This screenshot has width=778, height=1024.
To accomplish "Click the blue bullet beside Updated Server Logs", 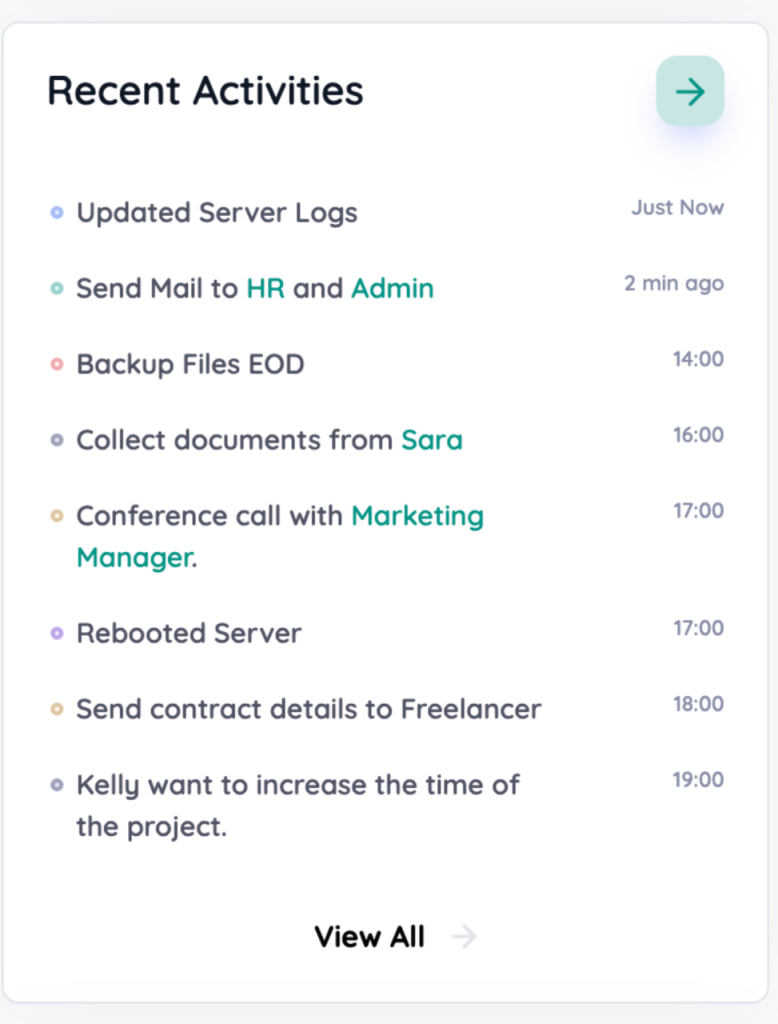I will click(x=57, y=212).
